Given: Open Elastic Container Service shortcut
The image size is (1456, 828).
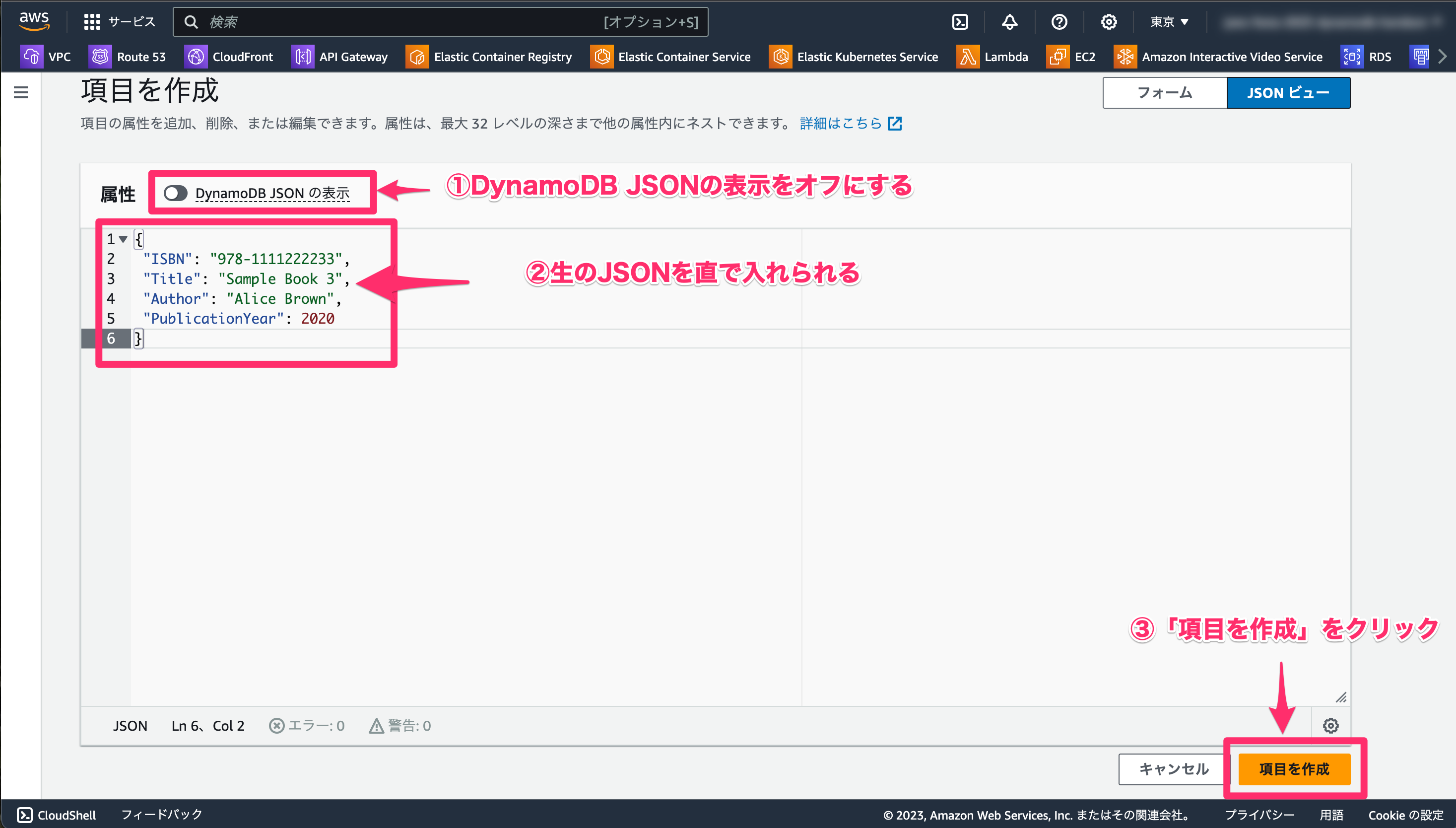Looking at the screenshot, I should pos(670,57).
